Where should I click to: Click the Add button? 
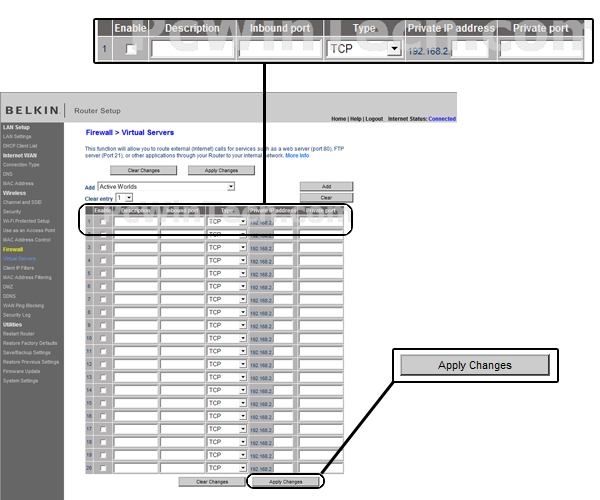[326, 187]
